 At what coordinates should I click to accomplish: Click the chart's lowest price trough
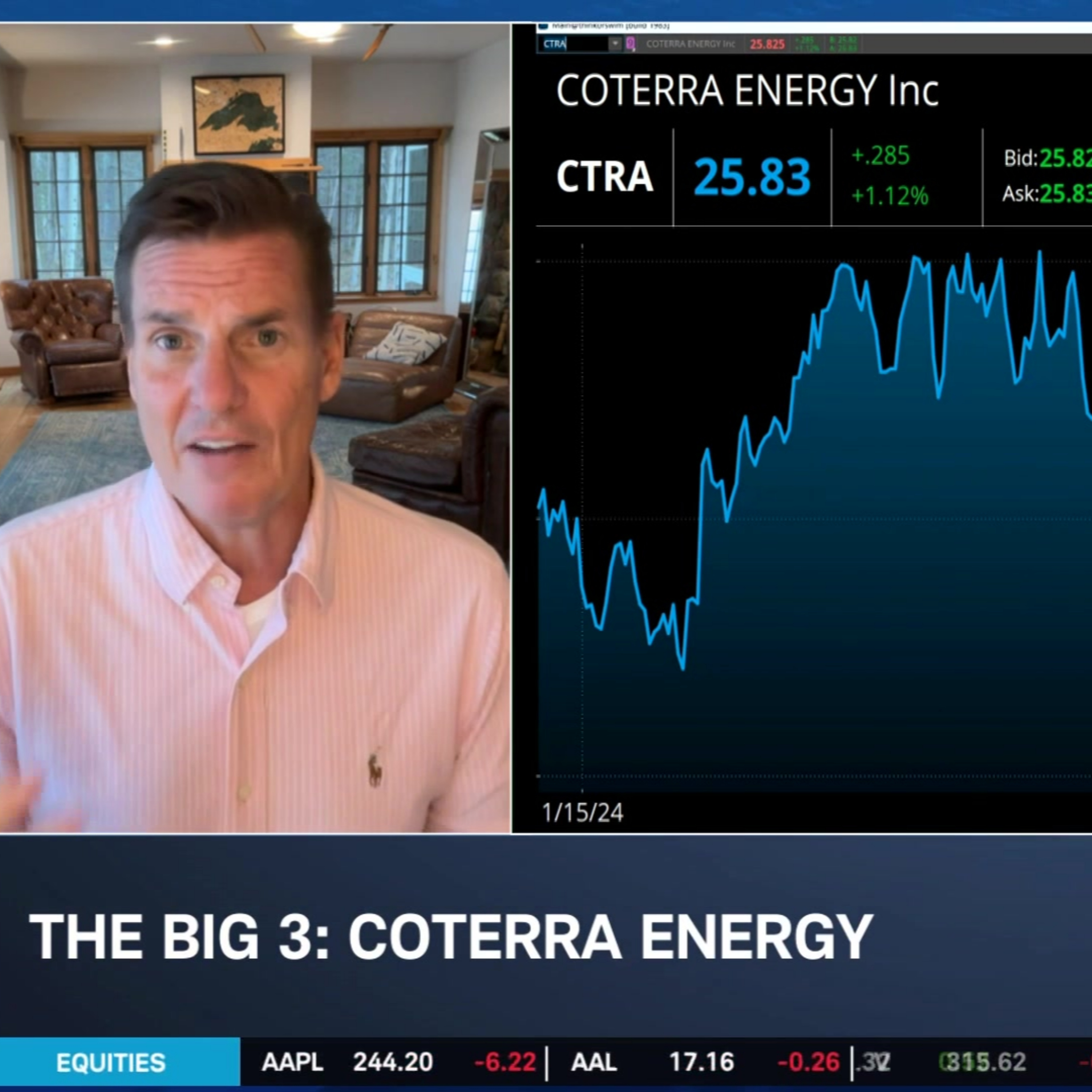coord(683,668)
